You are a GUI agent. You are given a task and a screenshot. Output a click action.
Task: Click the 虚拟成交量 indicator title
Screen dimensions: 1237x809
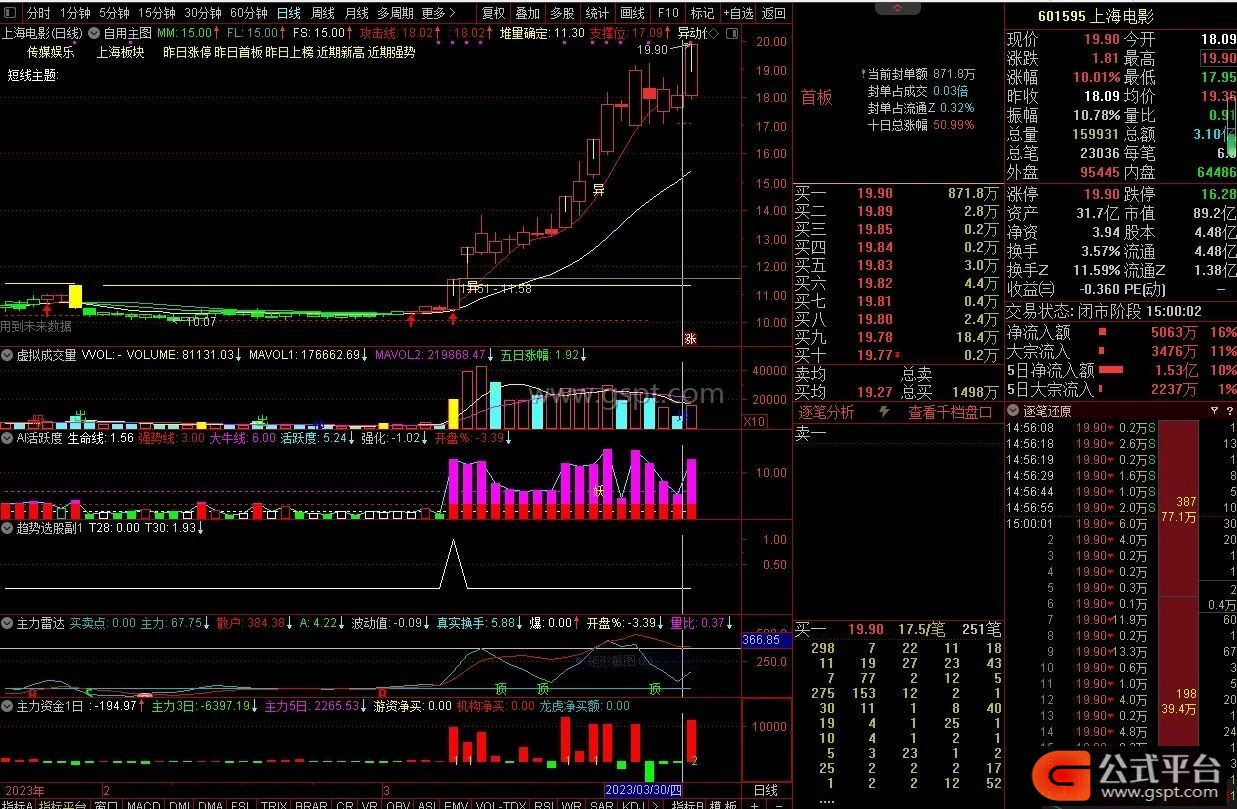(46, 354)
